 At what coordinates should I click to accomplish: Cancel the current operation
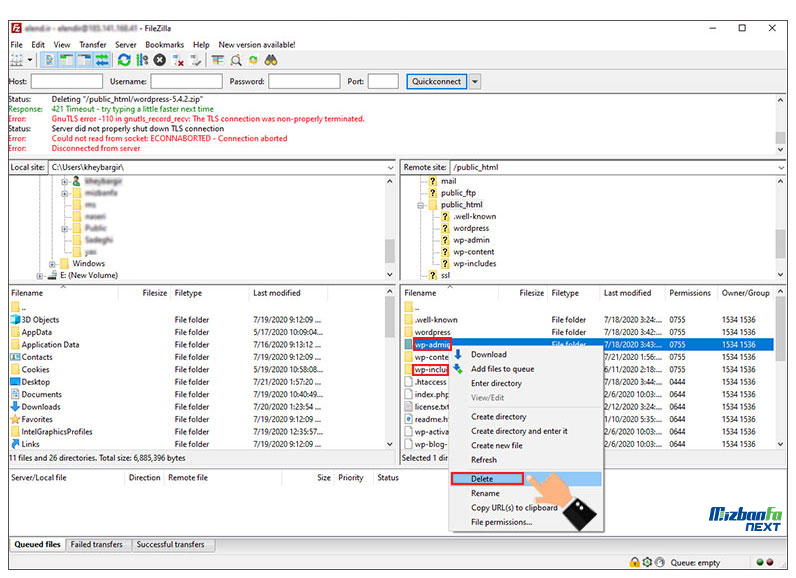160,60
